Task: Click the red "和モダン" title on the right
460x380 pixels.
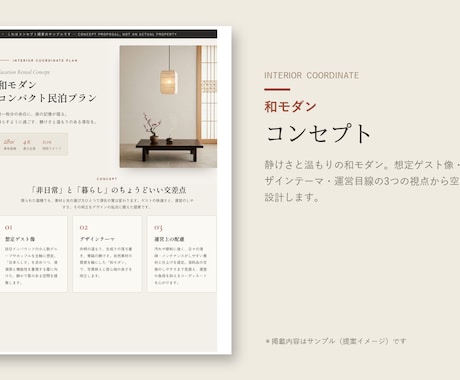Action: pos(290,107)
